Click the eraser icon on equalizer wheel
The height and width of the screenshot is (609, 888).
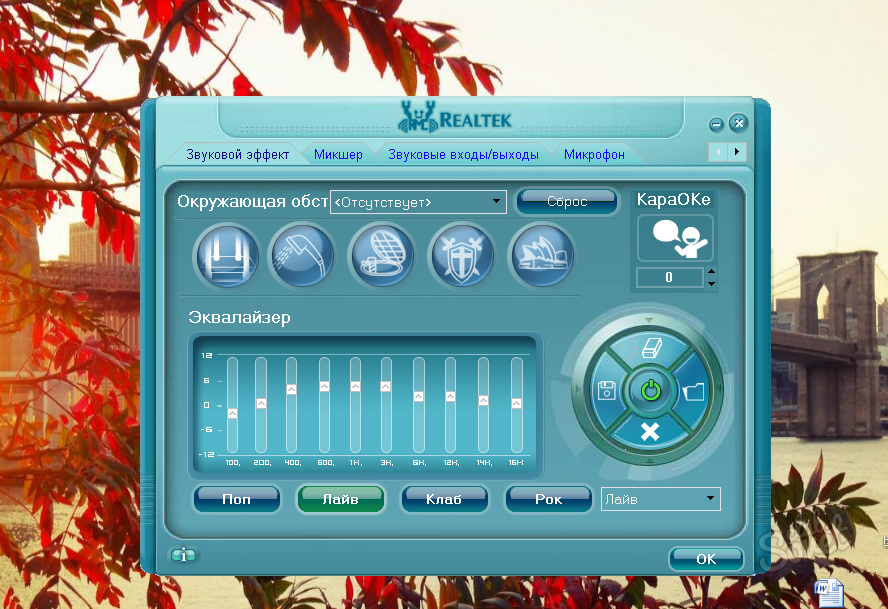click(x=650, y=348)
